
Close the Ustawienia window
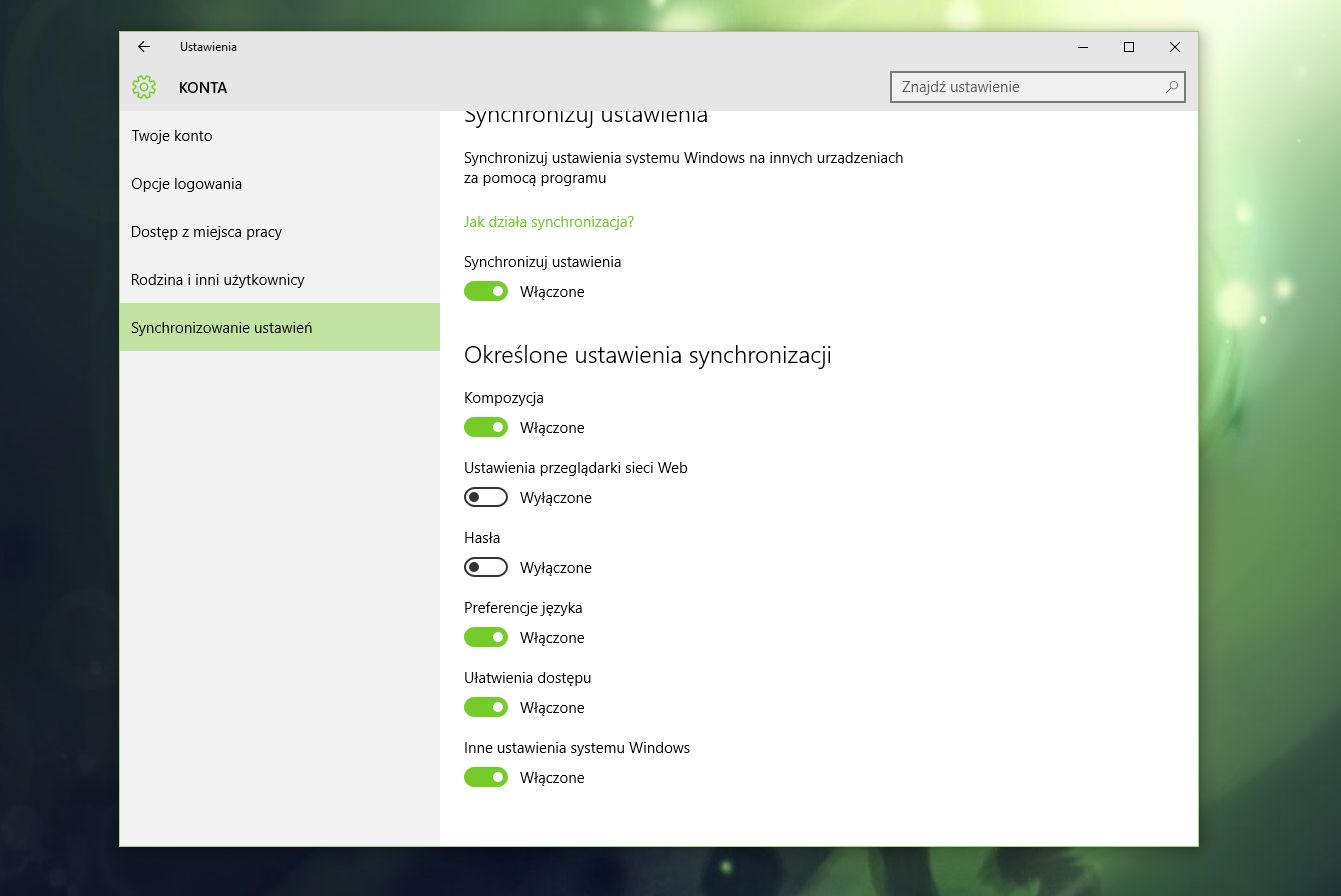click(1175, 47)
